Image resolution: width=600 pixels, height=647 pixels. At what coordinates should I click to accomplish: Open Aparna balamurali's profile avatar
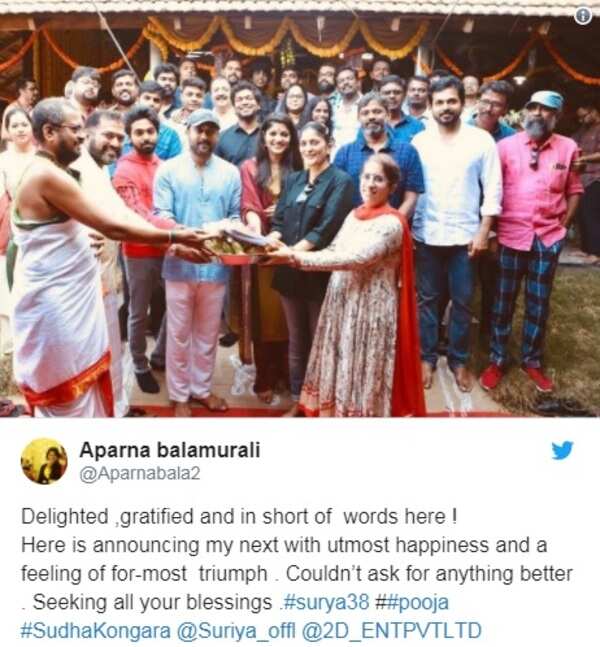[x=44, y=461]
